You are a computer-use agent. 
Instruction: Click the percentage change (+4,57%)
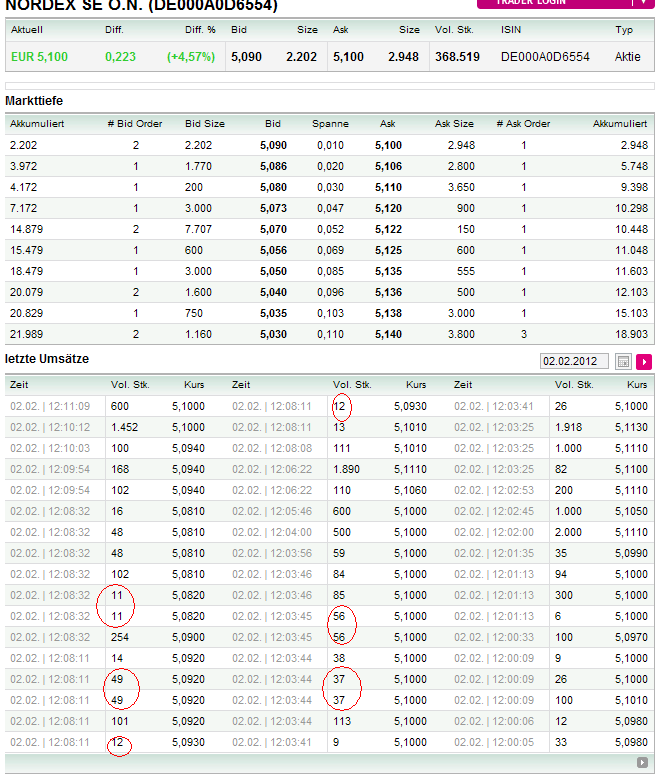coord(191,57)
